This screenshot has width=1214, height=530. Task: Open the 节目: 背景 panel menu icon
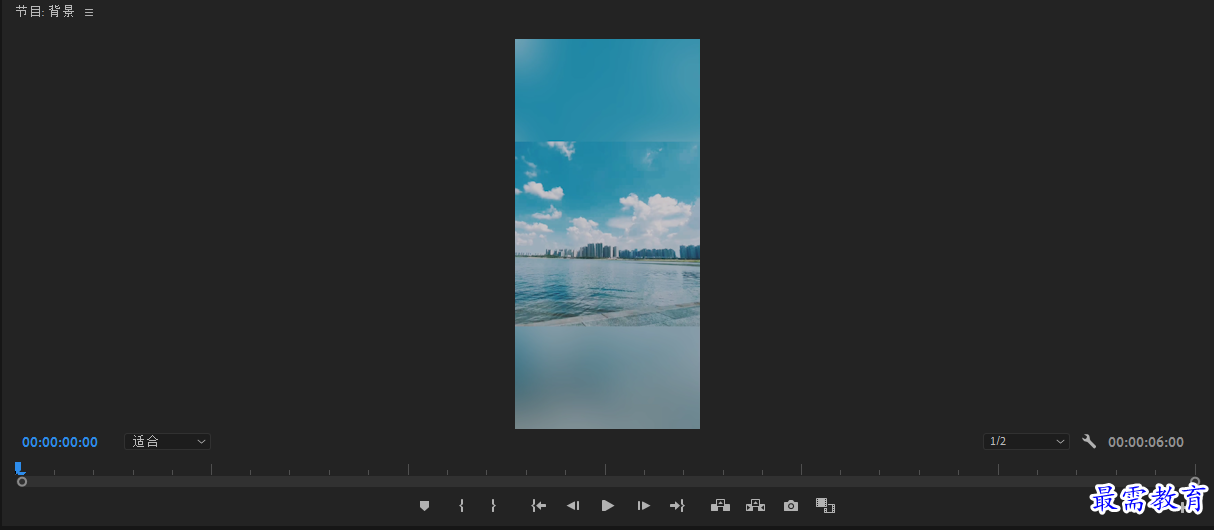pyautogui.click(x=89, y=13)
